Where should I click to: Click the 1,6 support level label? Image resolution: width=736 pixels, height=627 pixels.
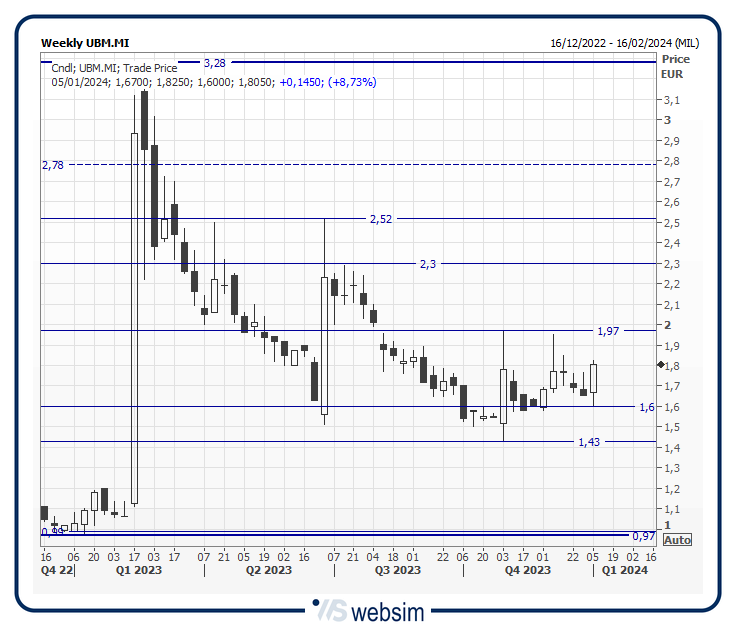click(647, 407)
